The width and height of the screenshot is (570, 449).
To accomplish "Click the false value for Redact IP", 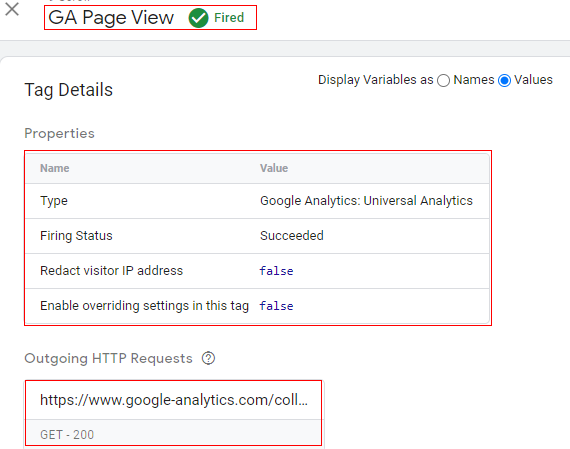I will pos(276,271).
